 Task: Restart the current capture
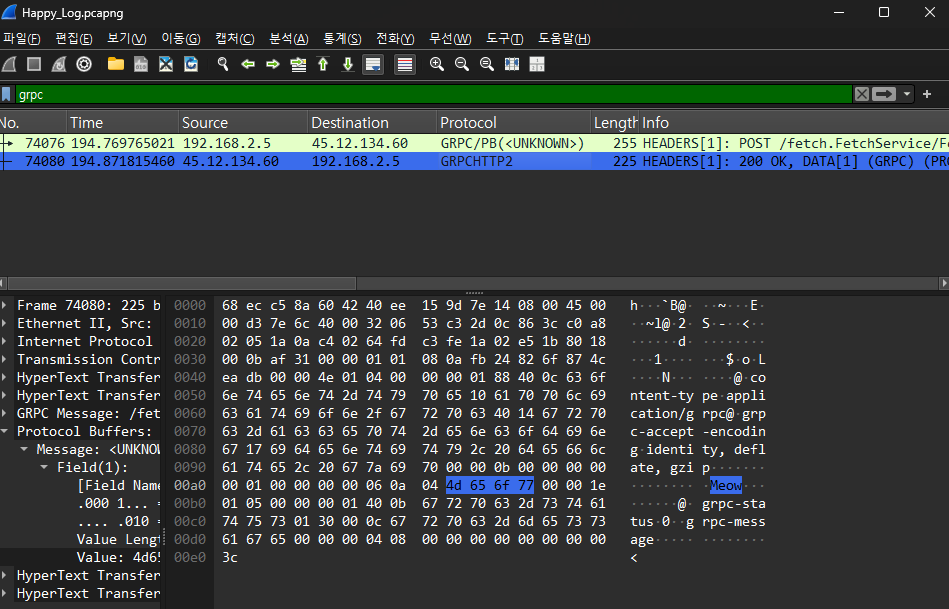point(59,64)
